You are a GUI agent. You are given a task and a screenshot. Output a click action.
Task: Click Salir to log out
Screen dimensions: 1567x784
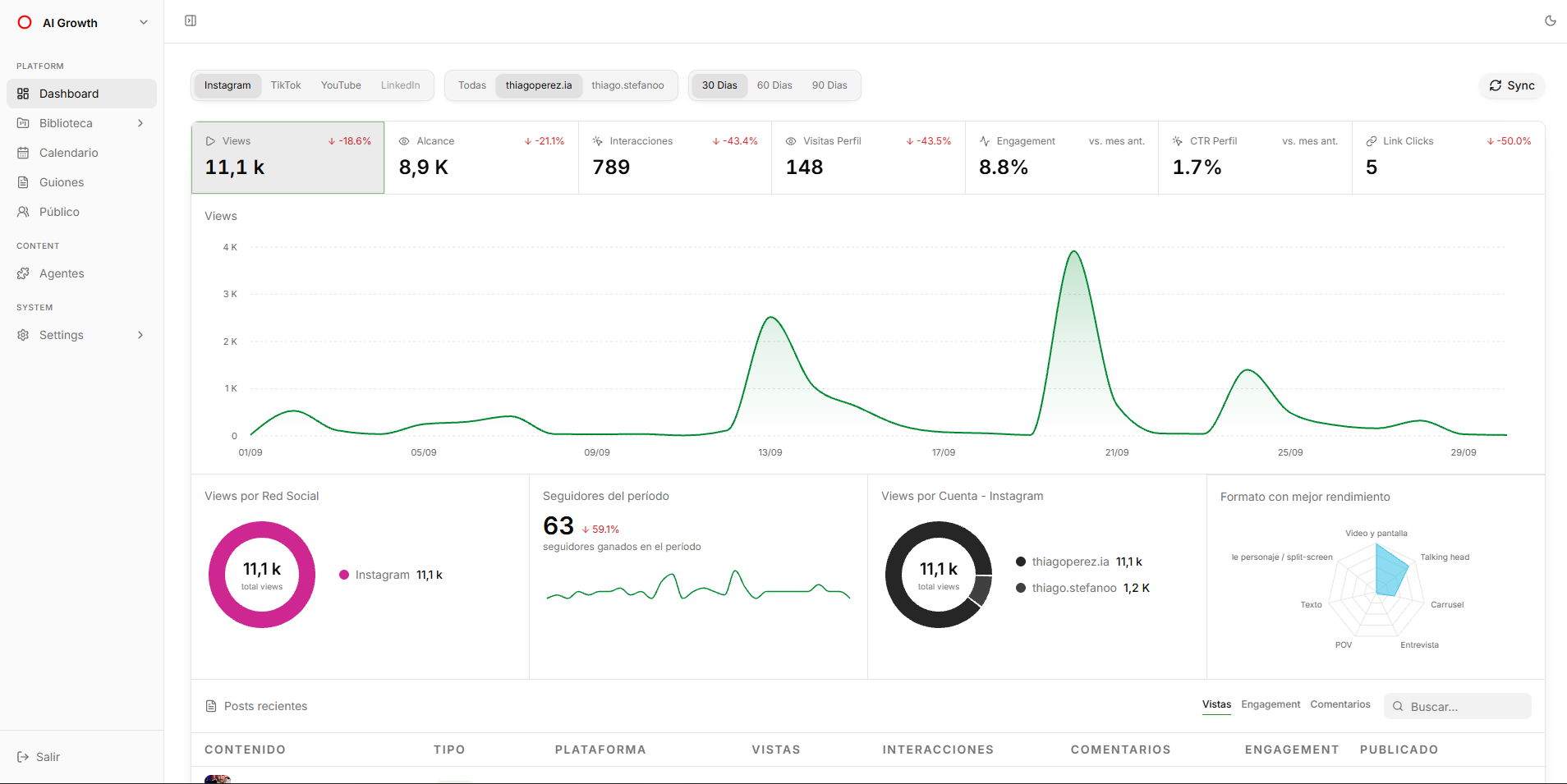[x=81, y=757]
